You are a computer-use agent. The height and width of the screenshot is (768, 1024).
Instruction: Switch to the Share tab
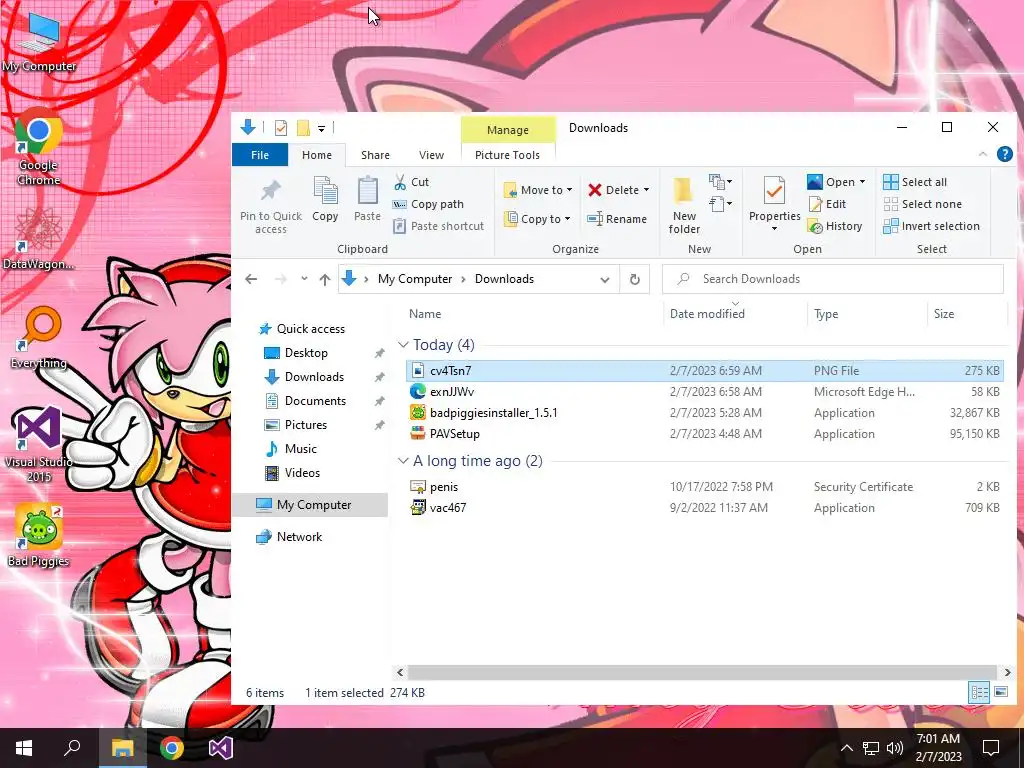tap(376, 155)
